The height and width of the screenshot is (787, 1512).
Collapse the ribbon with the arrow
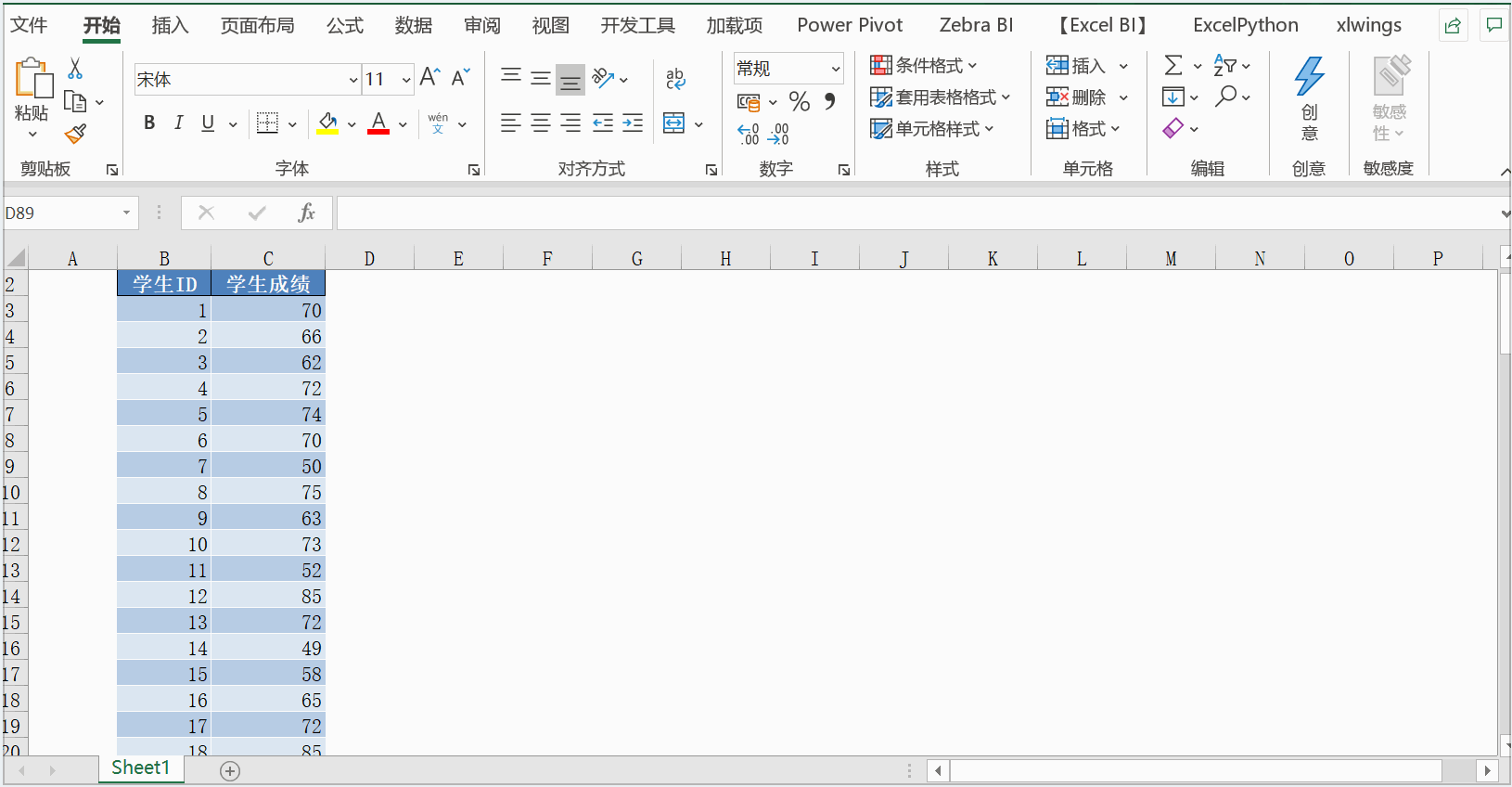(1505, 172)
